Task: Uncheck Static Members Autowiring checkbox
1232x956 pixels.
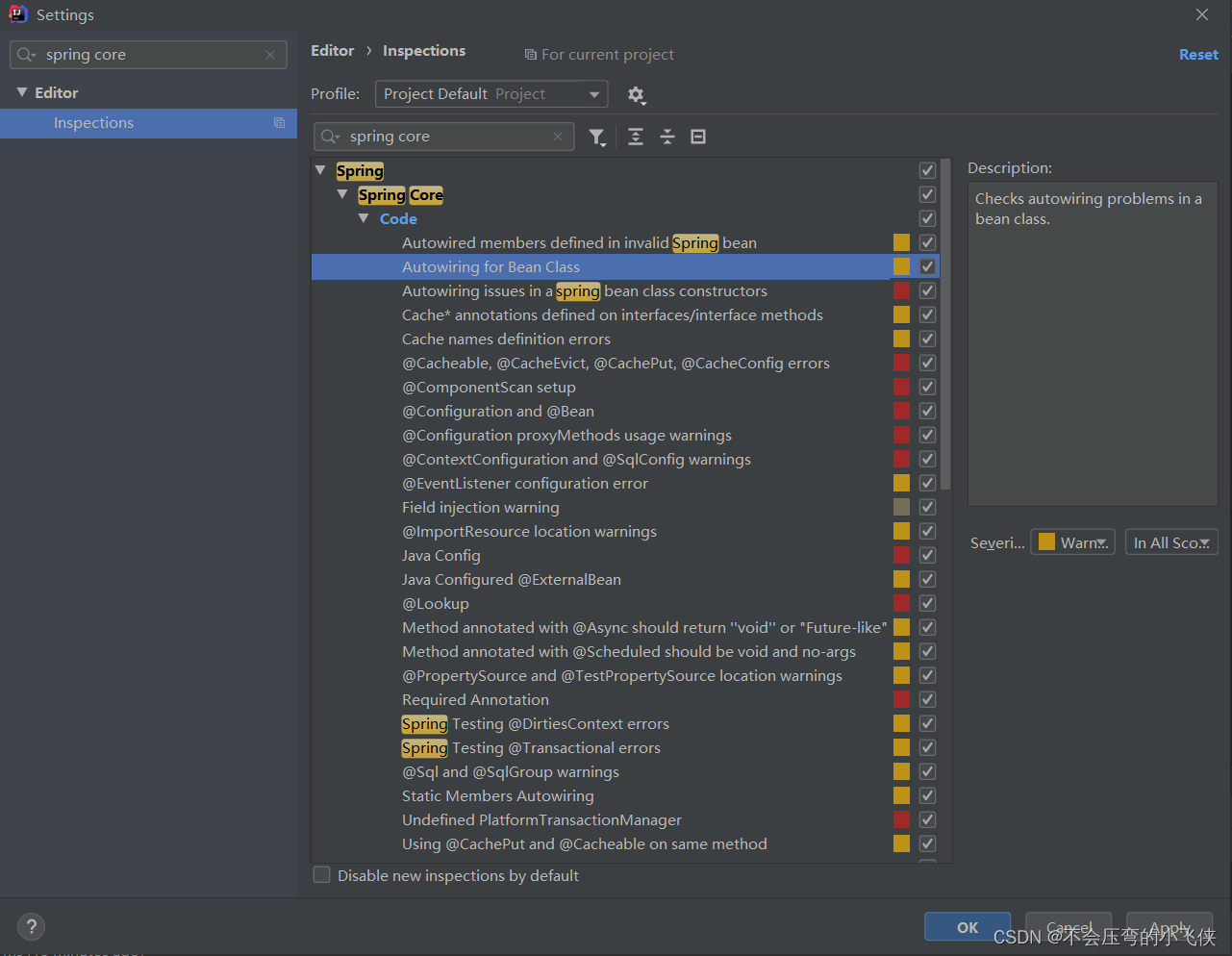Action: click(x=927, y=795)
